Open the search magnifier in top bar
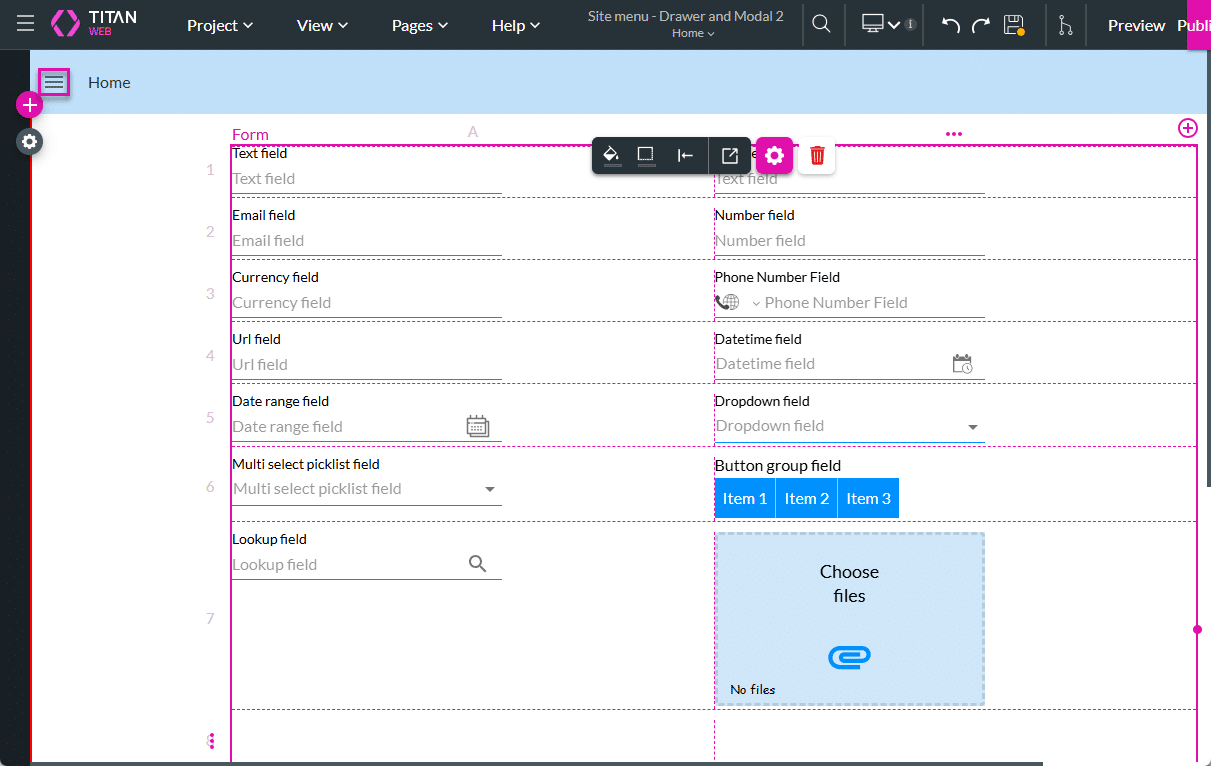This screenshot has width=1211, height=766. pos(821,25)
